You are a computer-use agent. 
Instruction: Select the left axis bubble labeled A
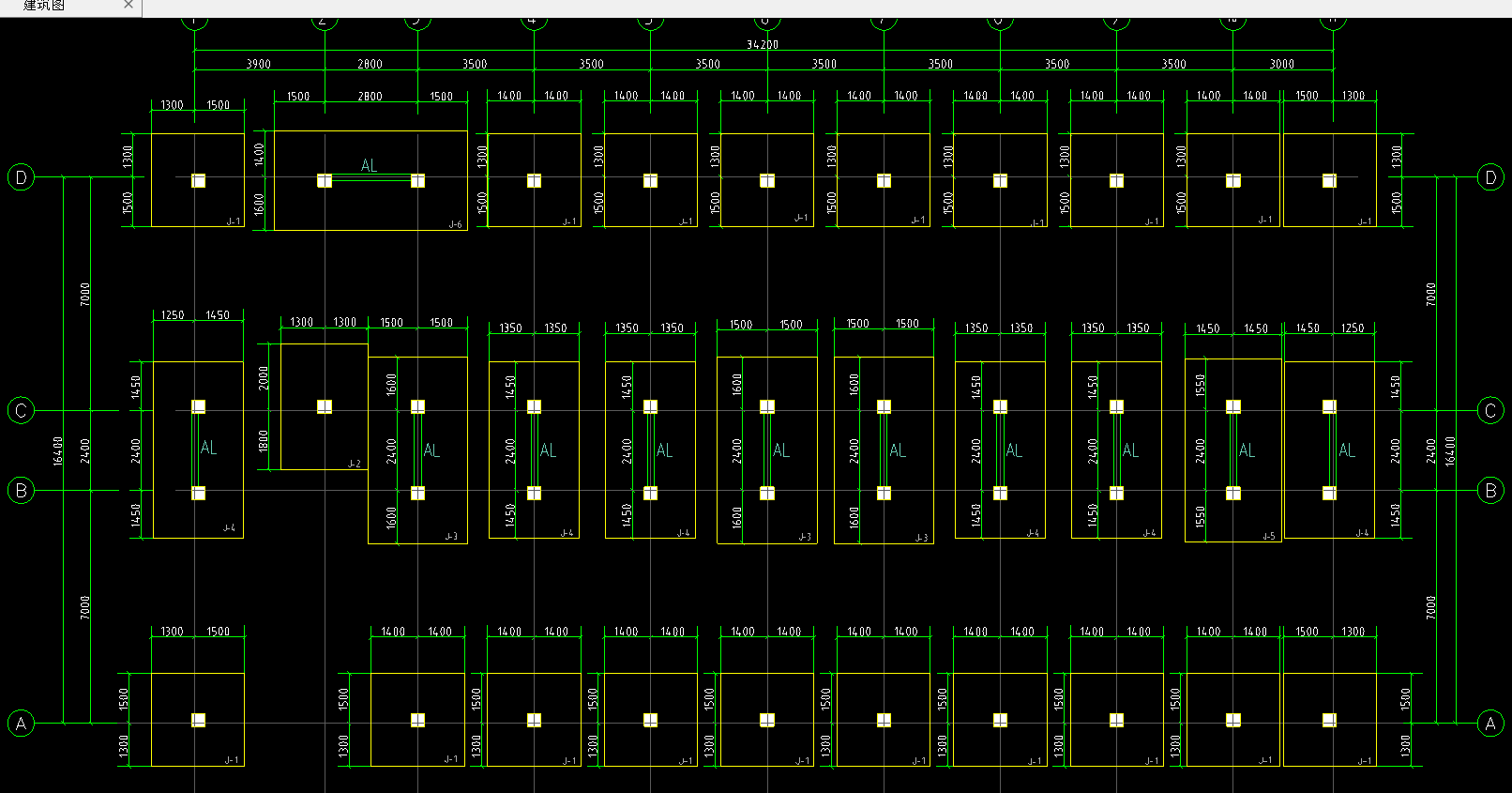21,723
